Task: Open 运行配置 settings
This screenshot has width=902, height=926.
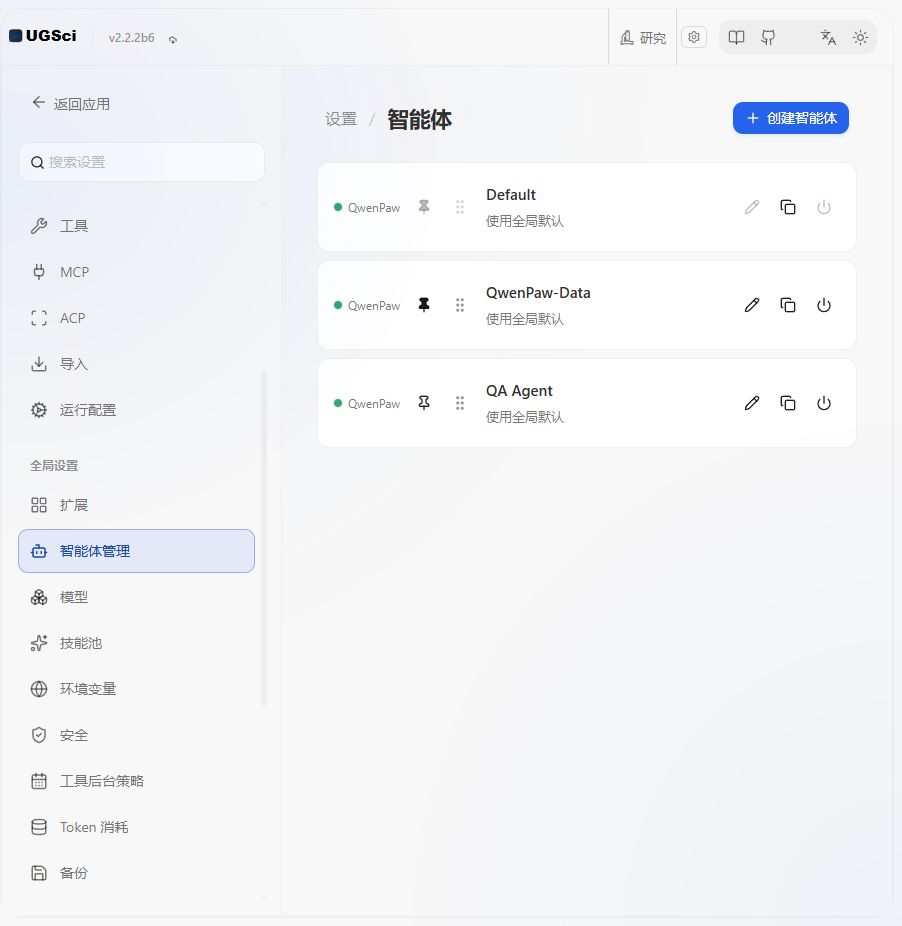Action: (x=136, y=410)
